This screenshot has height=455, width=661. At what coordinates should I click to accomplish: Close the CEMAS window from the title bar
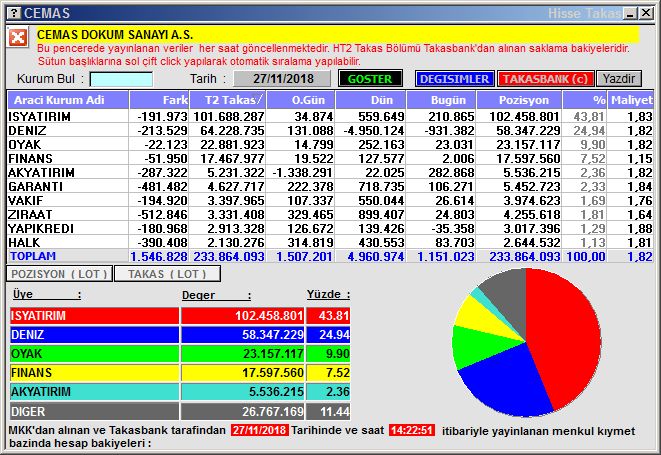[645, 13]
